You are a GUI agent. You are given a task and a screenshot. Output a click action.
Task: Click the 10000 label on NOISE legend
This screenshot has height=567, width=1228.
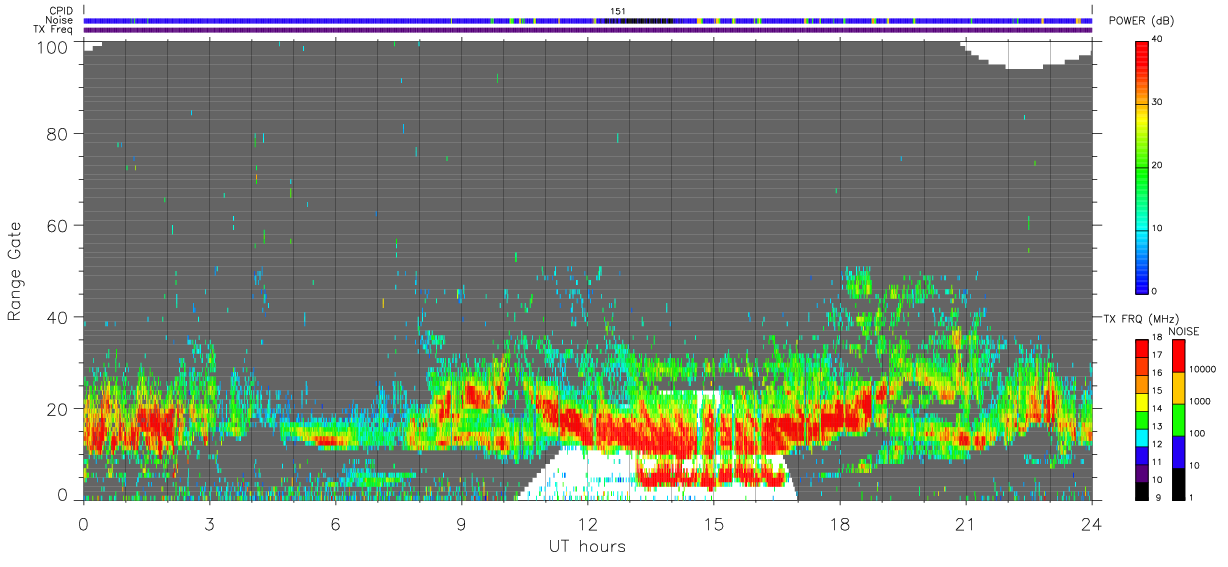1203,370
